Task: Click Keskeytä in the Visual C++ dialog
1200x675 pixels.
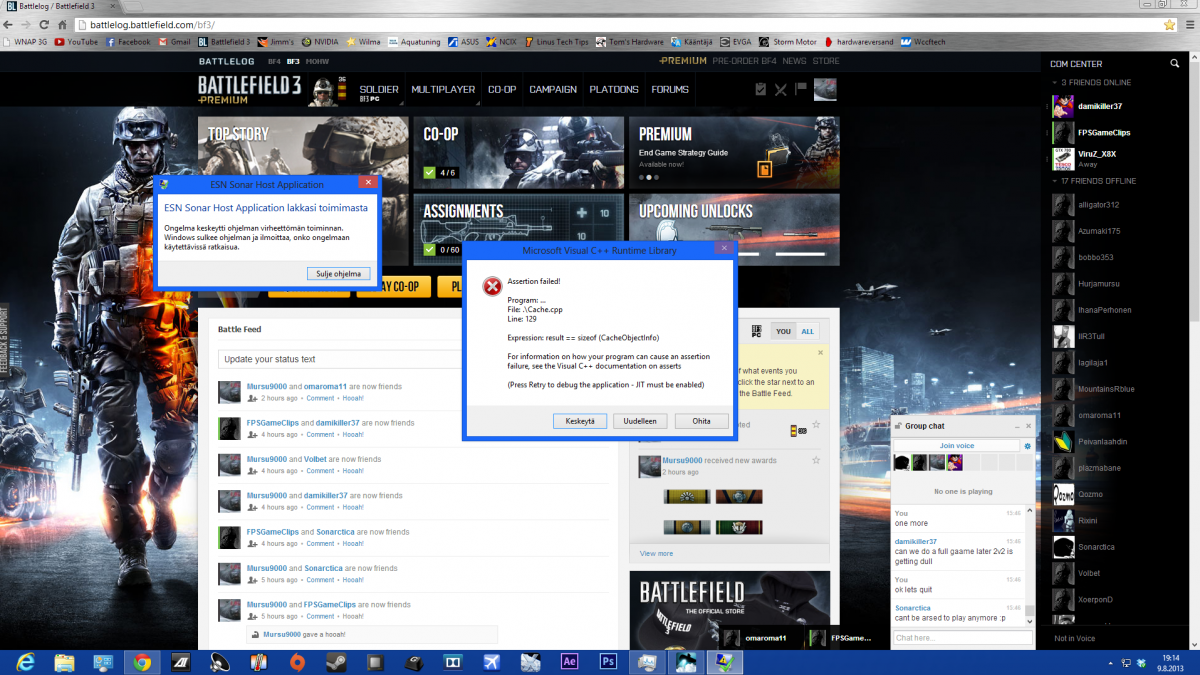Action: [579, 421]
